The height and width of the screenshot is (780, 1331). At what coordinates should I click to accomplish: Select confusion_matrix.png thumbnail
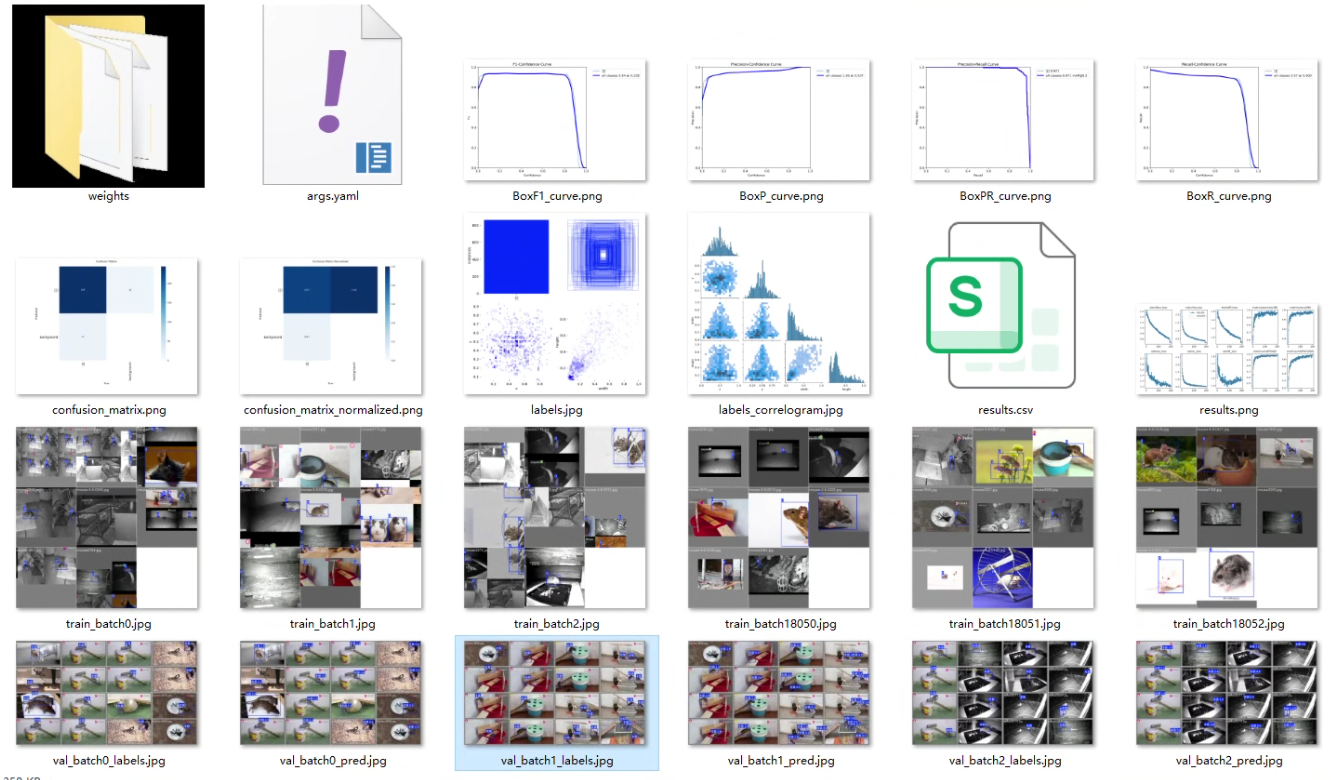108,326
